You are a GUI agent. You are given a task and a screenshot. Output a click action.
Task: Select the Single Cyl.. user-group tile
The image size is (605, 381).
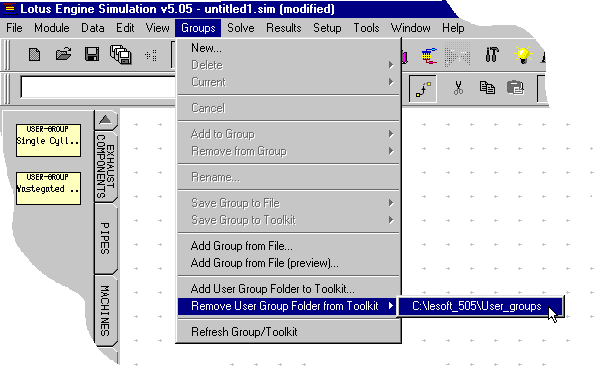tap(48, 140)
